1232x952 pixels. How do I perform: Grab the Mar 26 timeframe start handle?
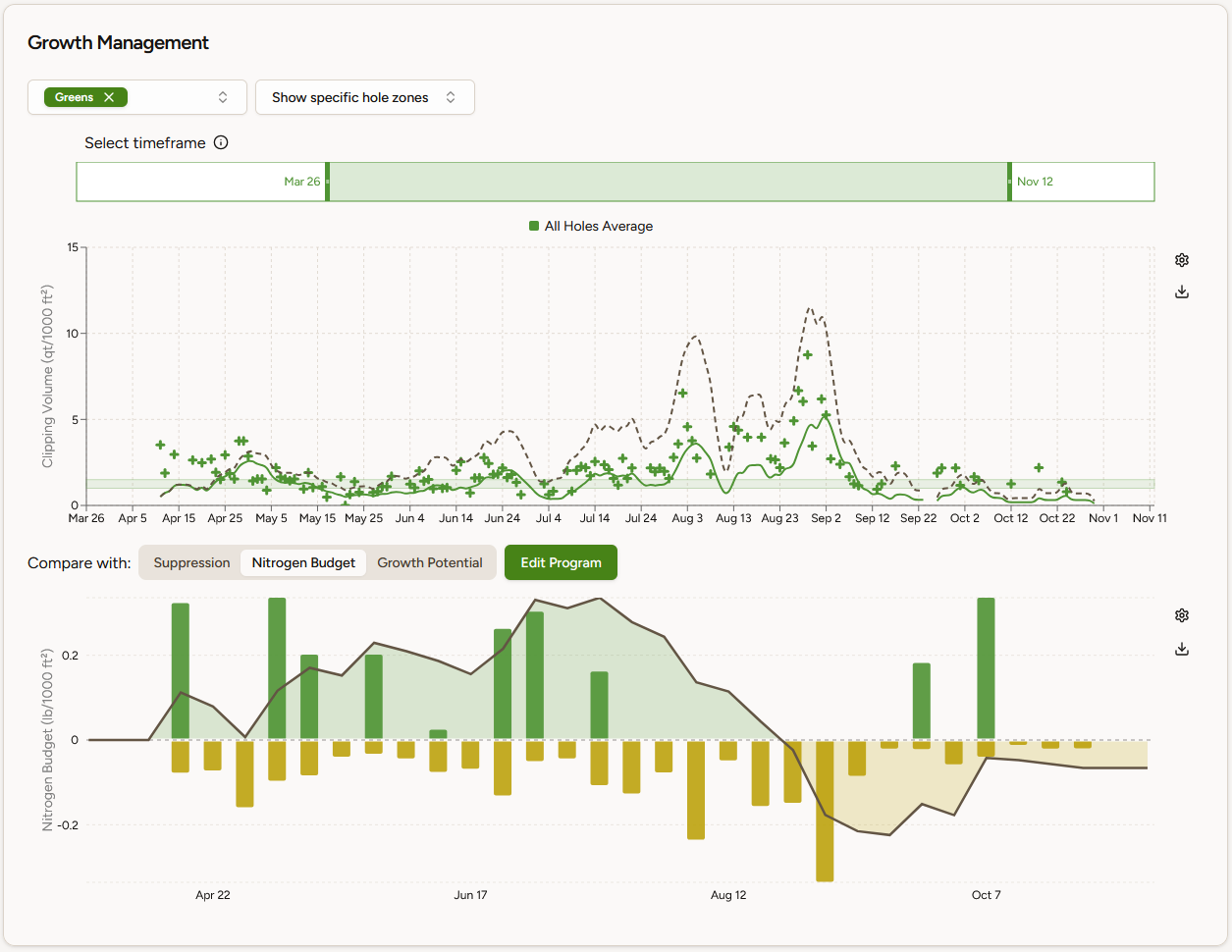[327, 182]
